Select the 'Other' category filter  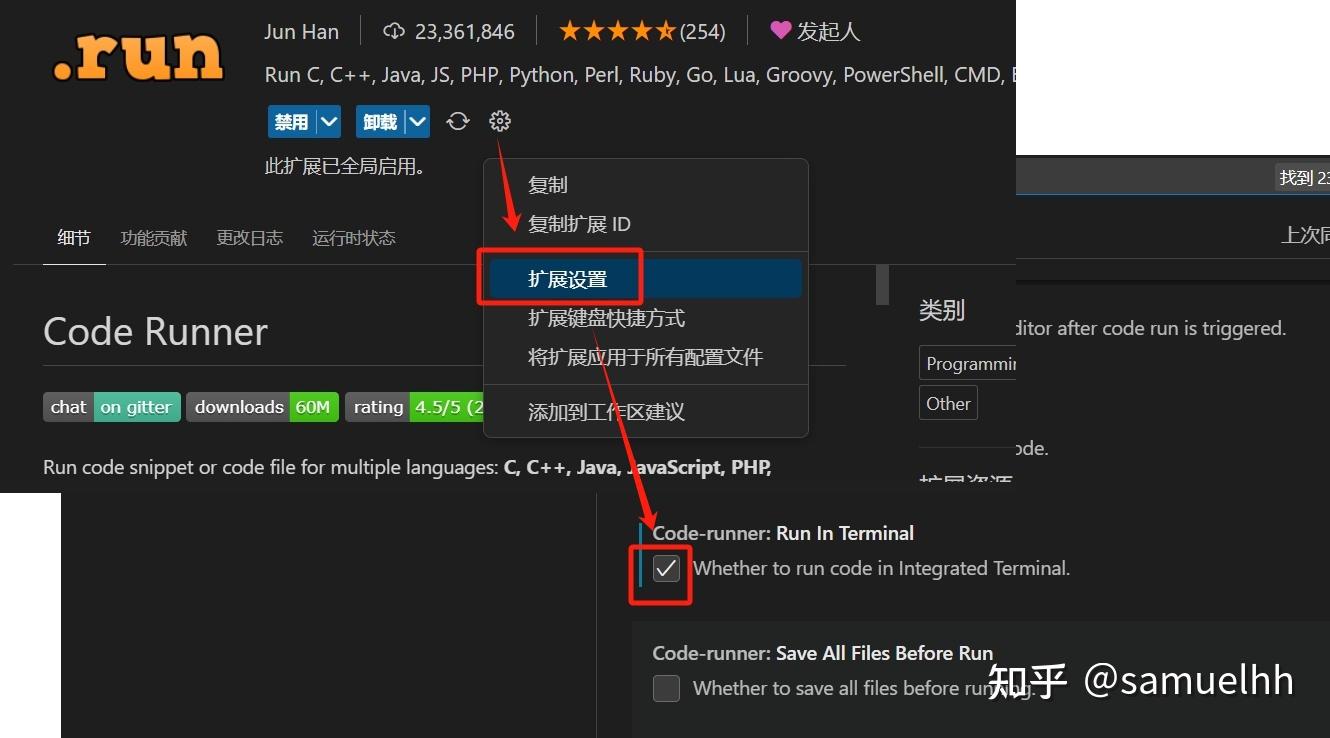[947, 403]
